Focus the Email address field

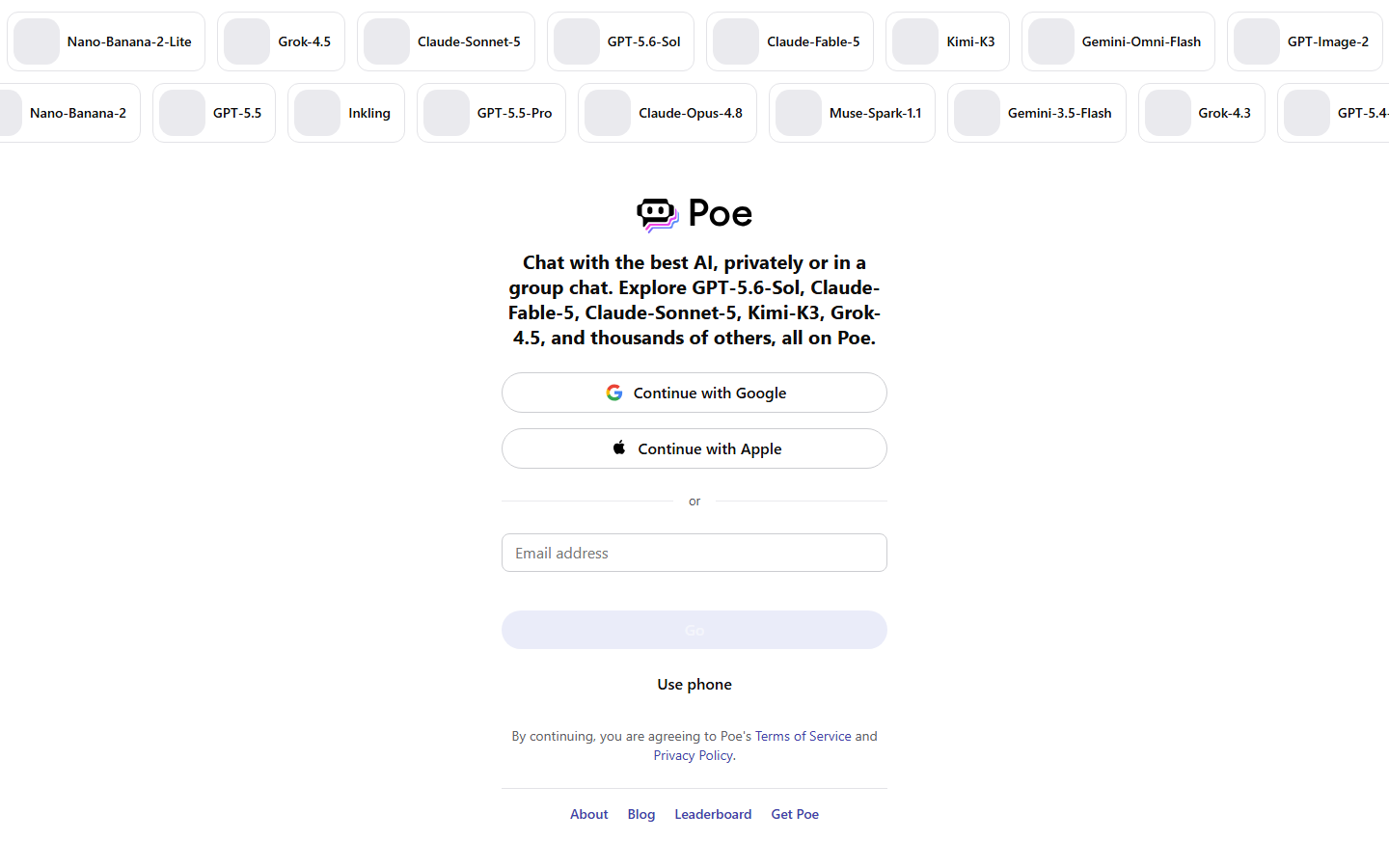click(x=694, y=553)
